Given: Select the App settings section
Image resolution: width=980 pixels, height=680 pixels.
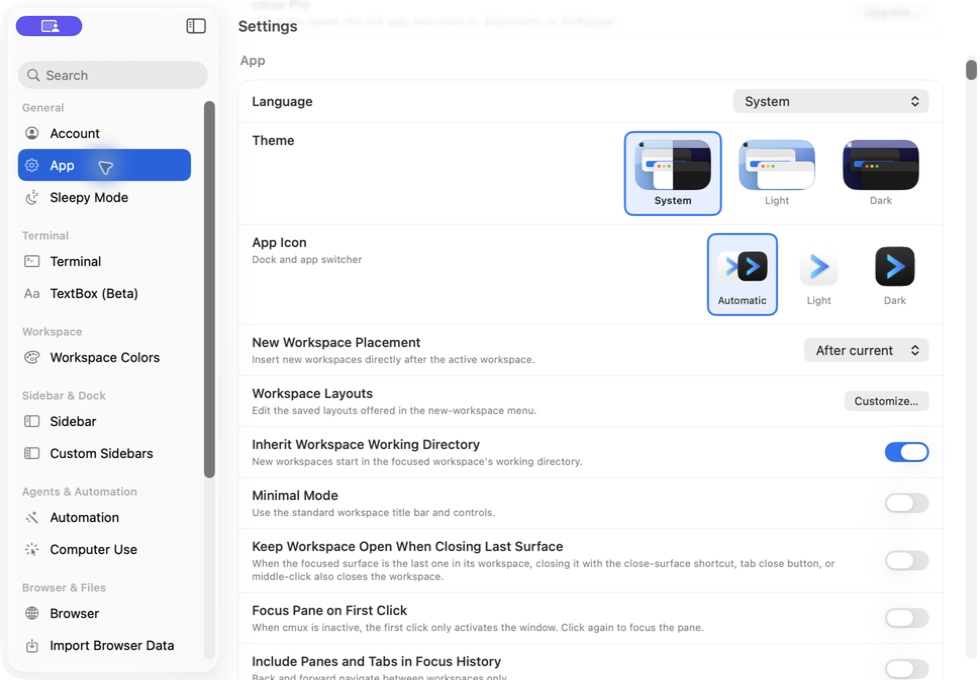Looking at the screenshot, I should point(104,165).
